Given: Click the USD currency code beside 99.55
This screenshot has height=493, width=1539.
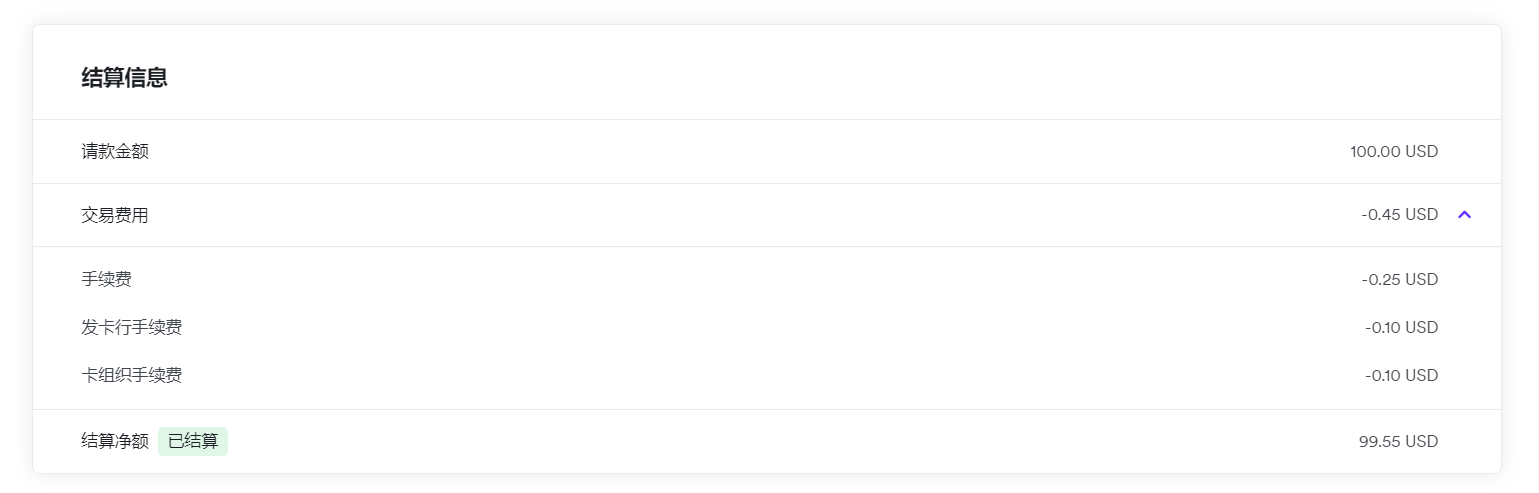Looking at the screenshot, I should [1421, 442].
